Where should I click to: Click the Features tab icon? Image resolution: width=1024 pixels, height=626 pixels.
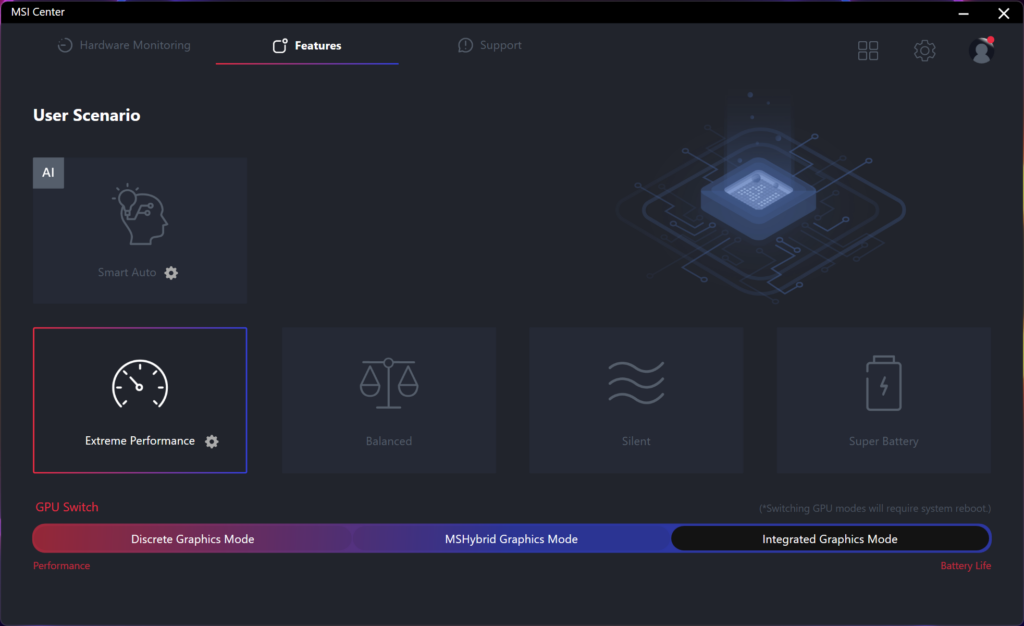[x=280, y=45]
